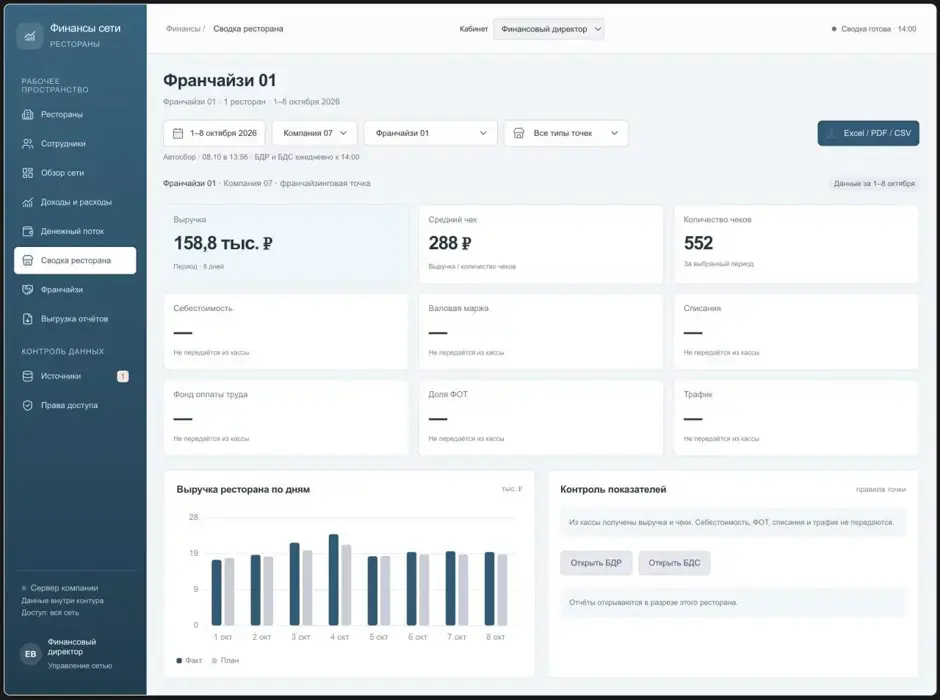Open the Доходы и расходы section

[x=75, y=202]
